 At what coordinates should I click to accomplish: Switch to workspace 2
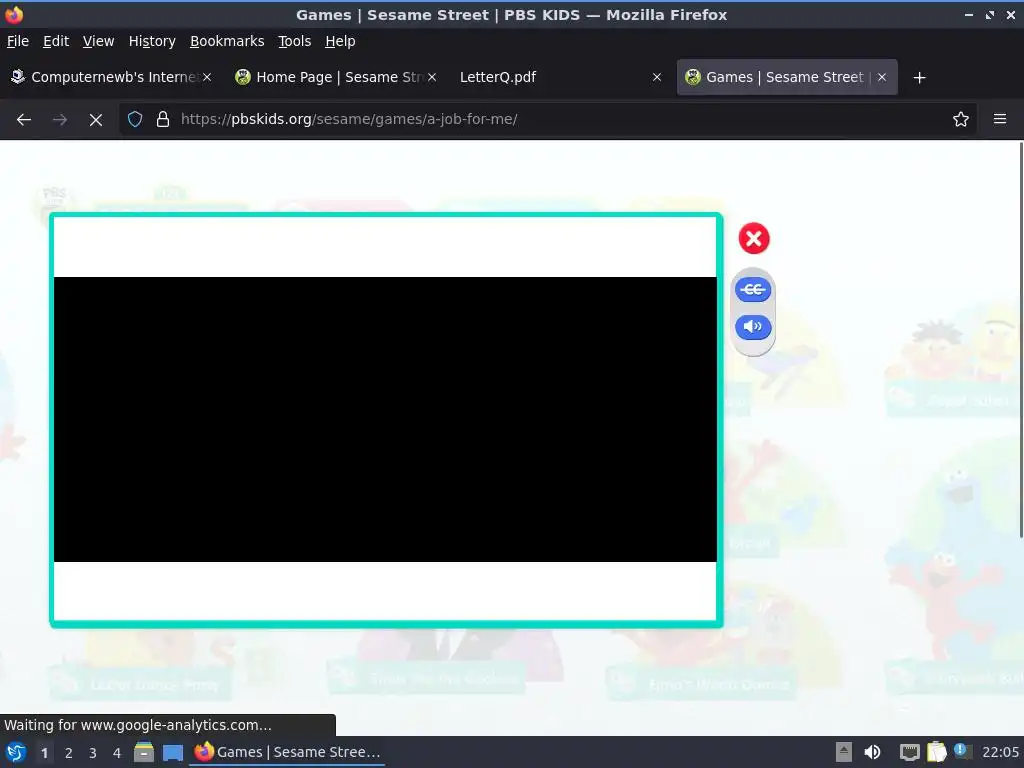(x=69, y=753)
